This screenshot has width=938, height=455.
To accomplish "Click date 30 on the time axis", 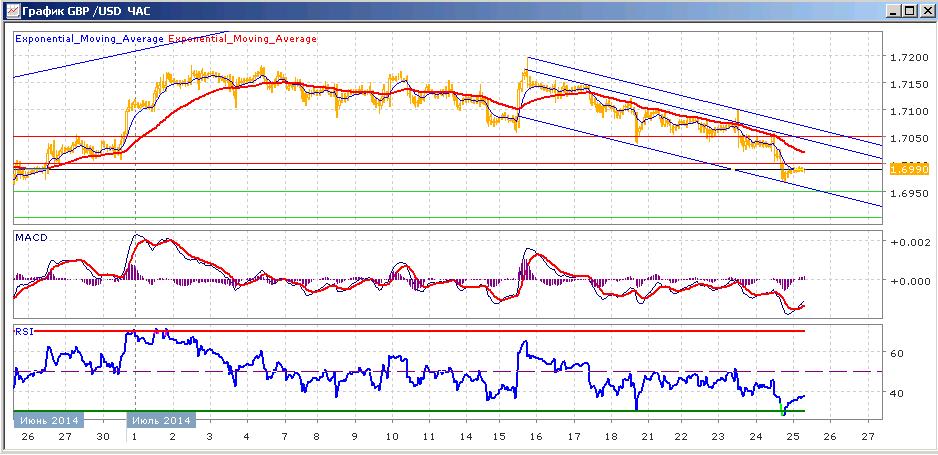I will 103,437.
